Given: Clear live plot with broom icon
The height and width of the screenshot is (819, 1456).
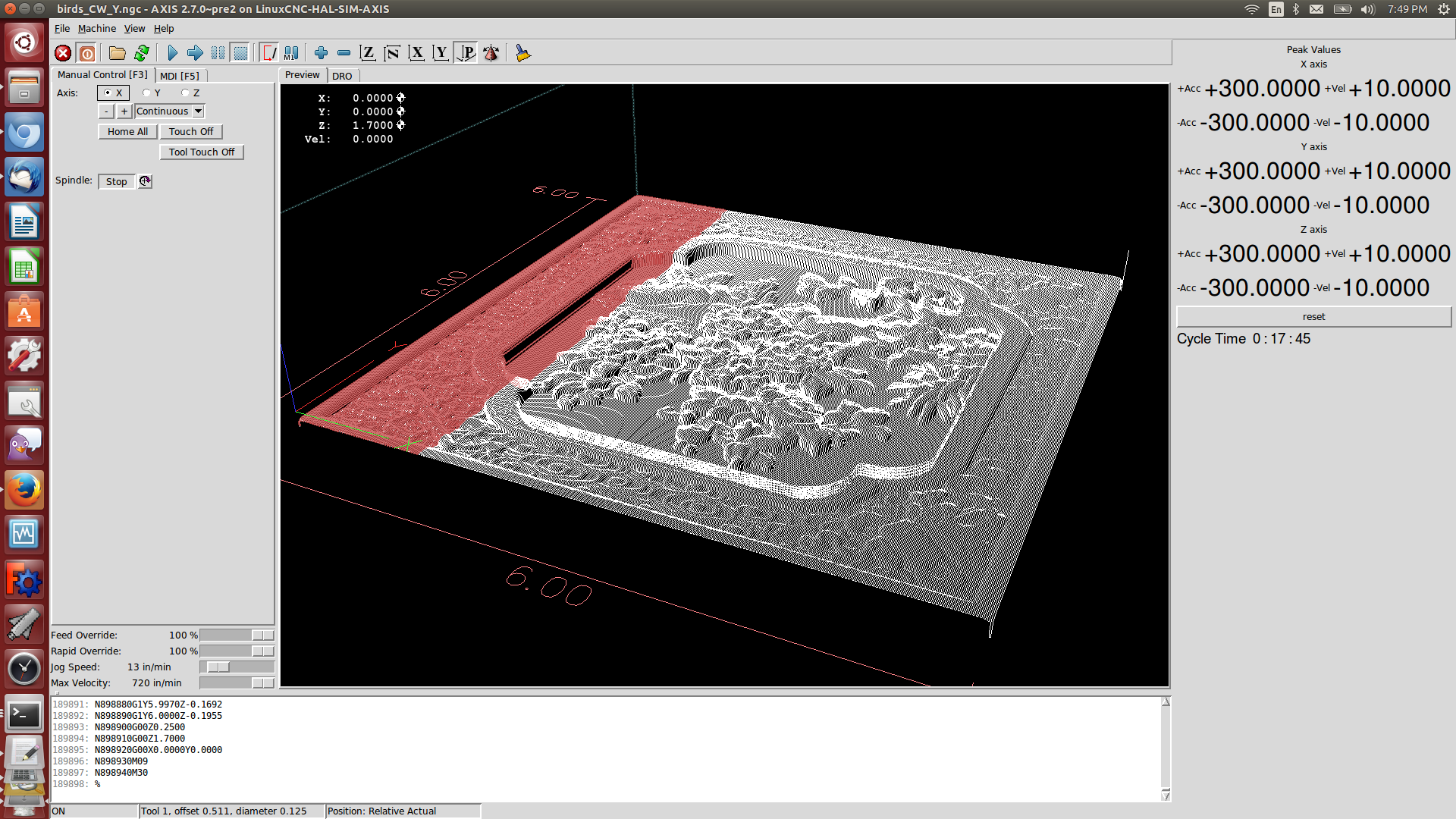Looking at the screenshot, I should 522,53.
